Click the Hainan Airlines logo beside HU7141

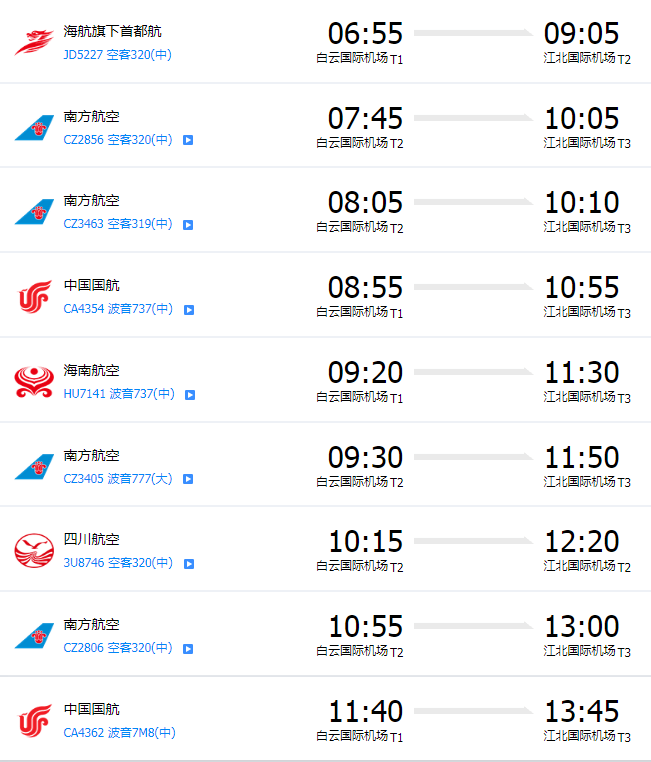[34, 382]
